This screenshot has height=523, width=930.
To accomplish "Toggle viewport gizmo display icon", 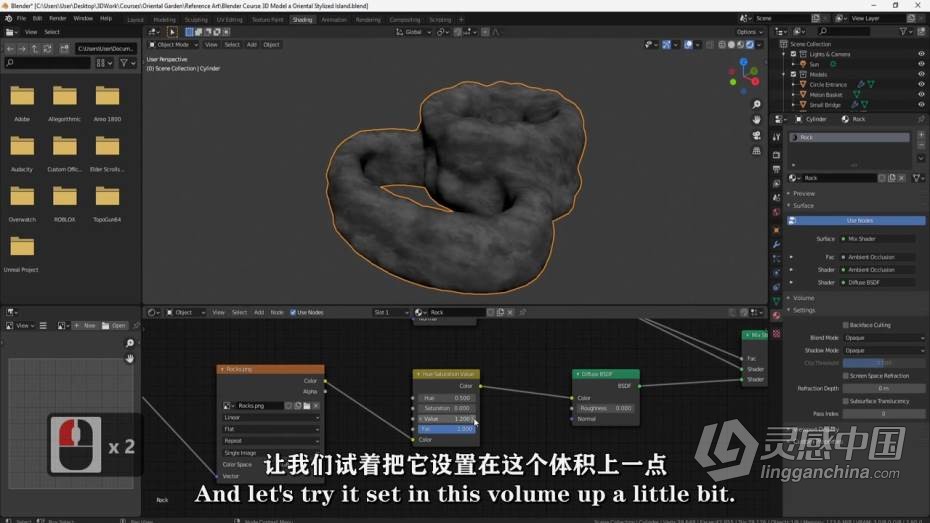I will 667,44.
